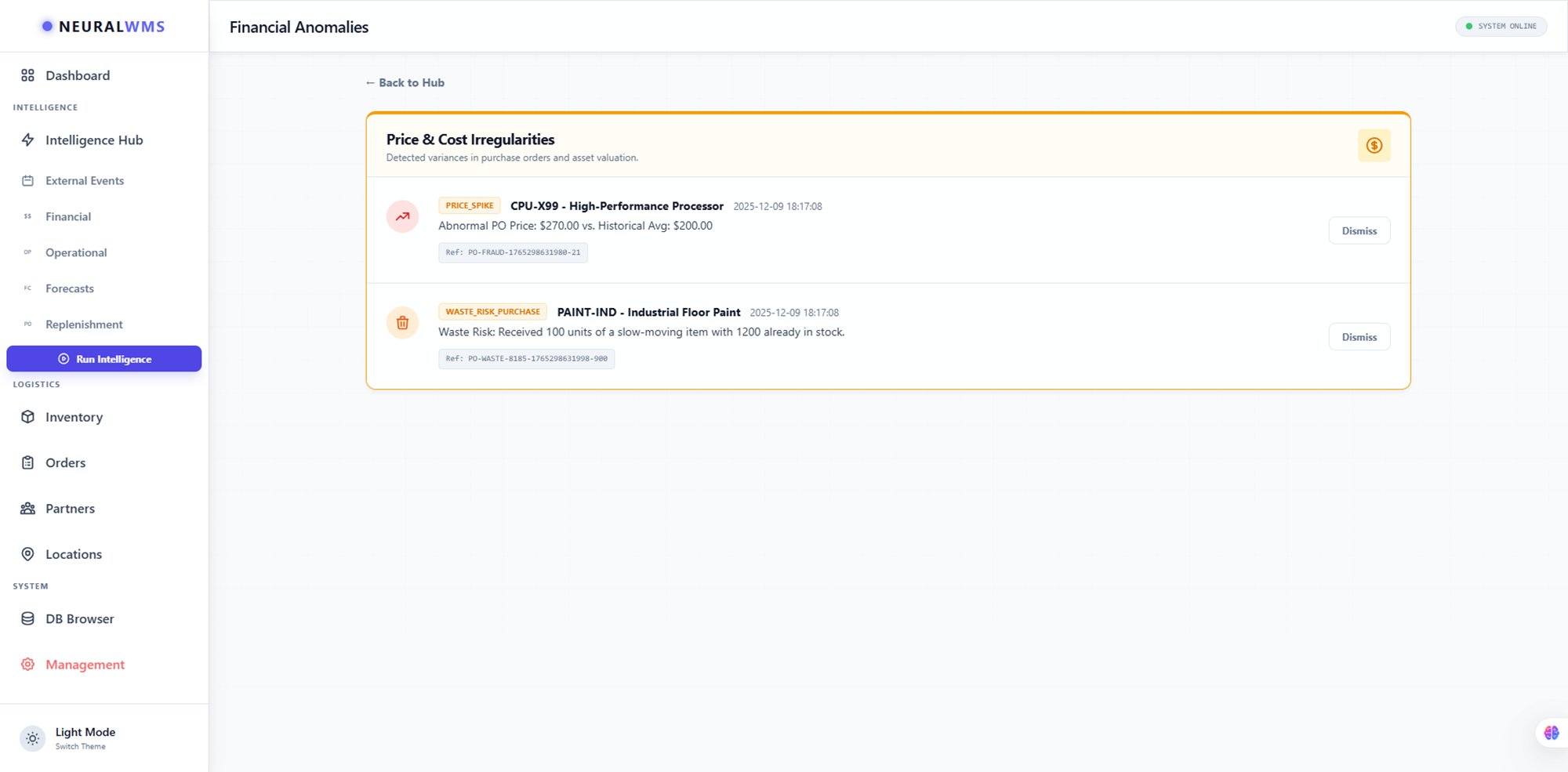This screenshot has width=1568, height=772.
Task: Open External Events in sidebar
Action: [85, 181]
